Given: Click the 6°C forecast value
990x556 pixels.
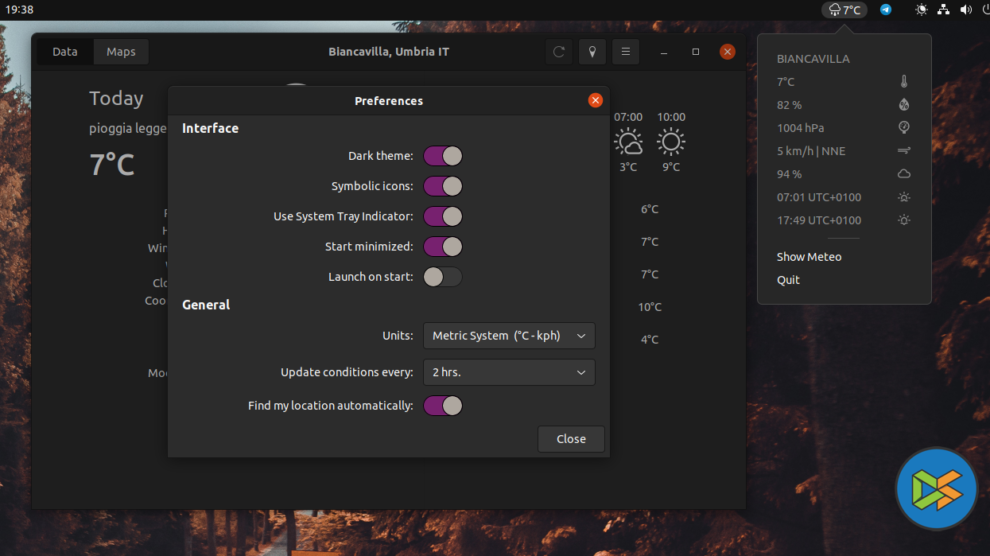Looking at the screenshot, I should (650, 209).
